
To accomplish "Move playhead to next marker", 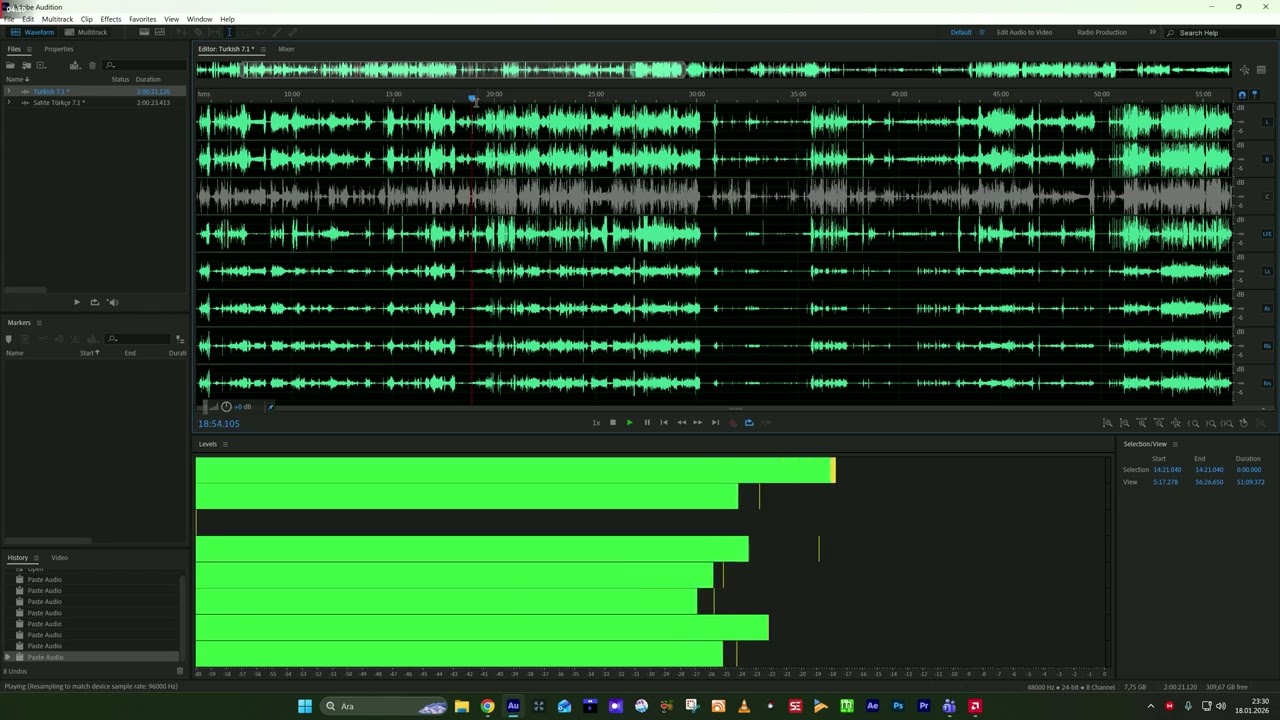I will [x=715, y=423].
